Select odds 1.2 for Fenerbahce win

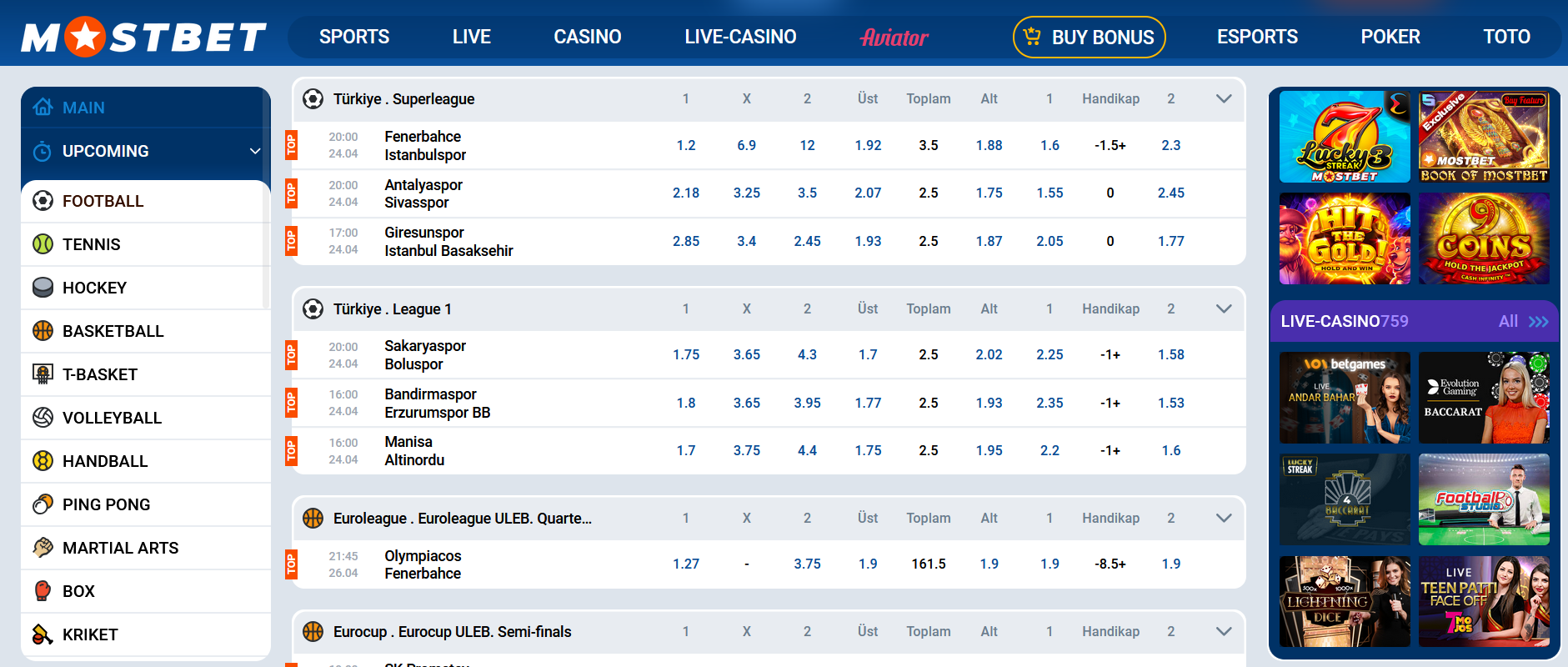pos(686,146)
